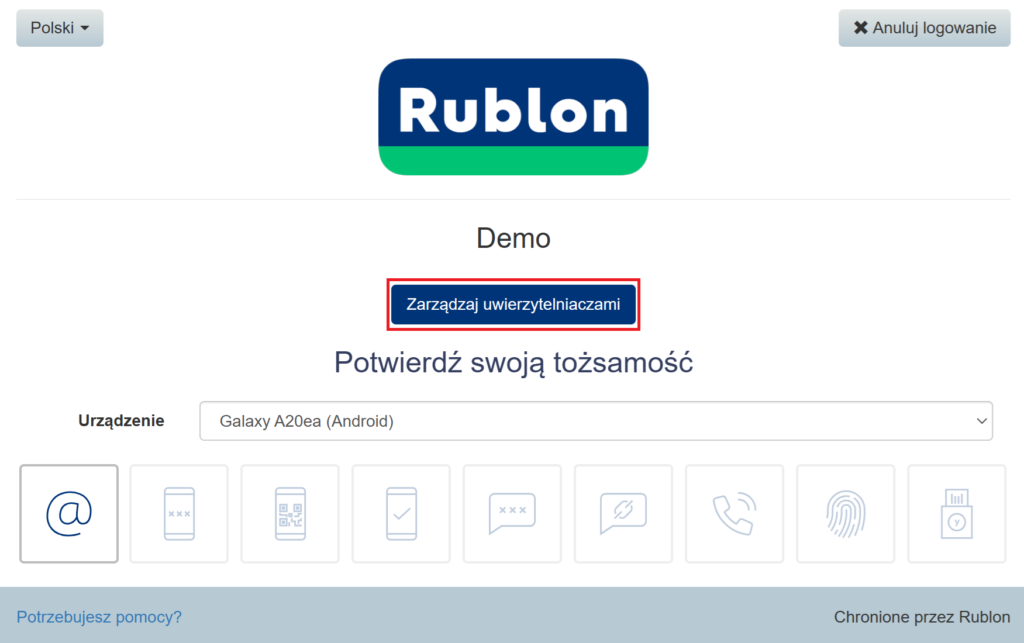Choose the SMS Passcode speech bubble icon
Viewport: 1024px width, 643px height.
[x=512, y=514]
